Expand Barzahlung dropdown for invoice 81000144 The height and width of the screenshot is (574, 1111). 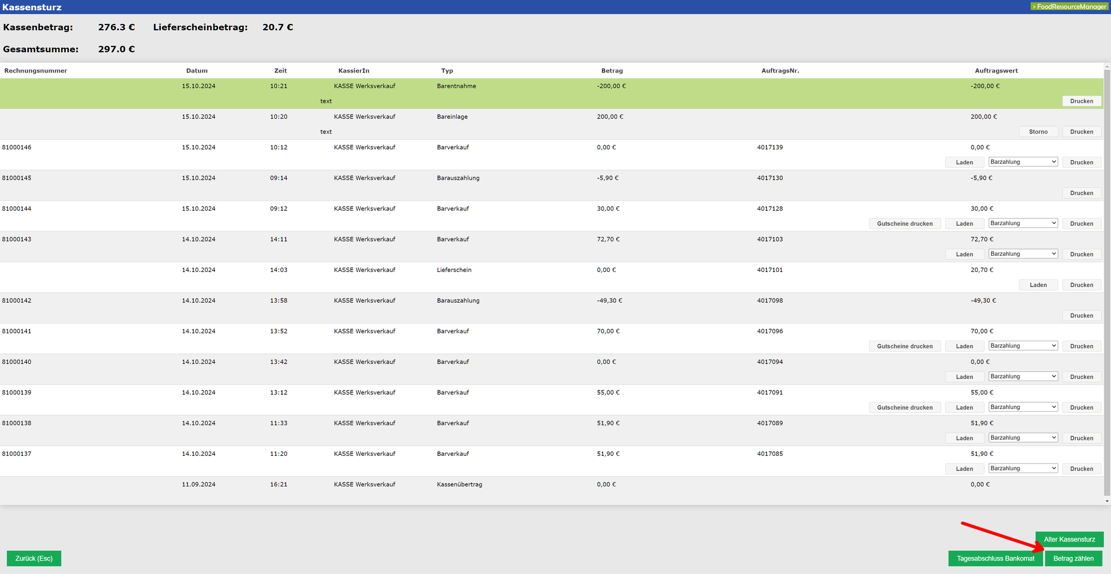coord(1023,223)
